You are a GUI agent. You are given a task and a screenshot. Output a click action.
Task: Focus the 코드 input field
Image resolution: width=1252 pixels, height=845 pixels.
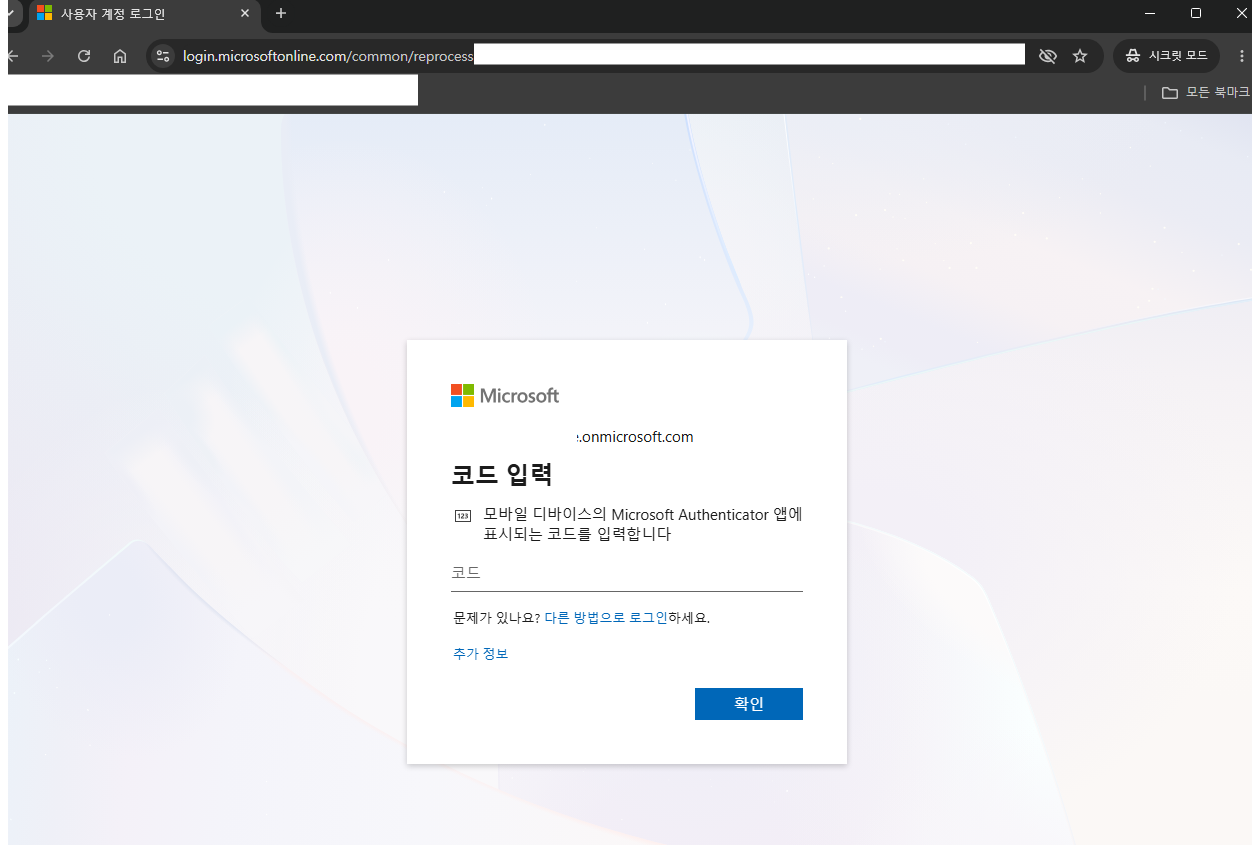(627, 573)
